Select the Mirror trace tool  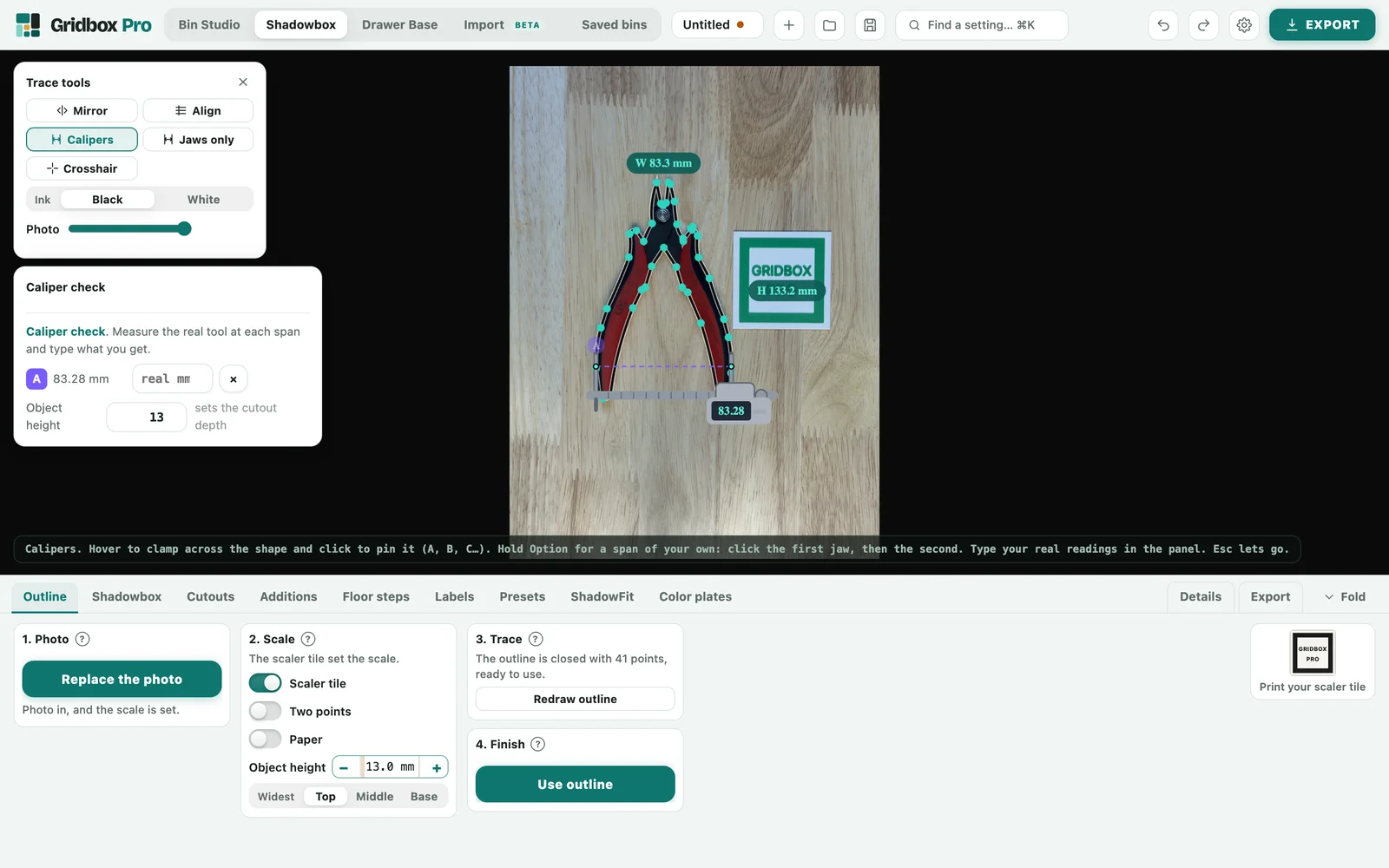[x=82, y=111]
